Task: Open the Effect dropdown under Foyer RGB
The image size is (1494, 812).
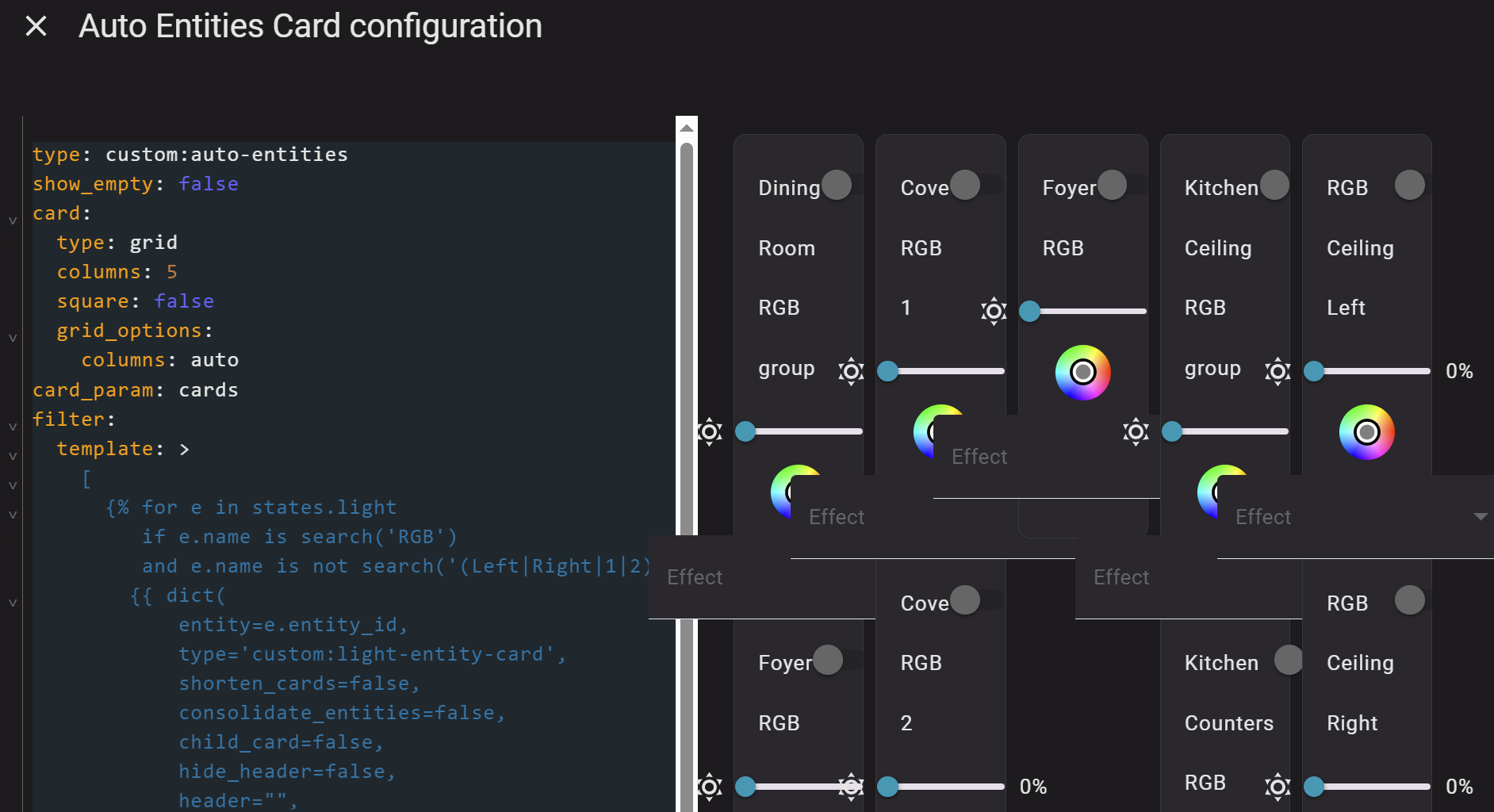Action: pyautogui.click(x=1047, y=457)
